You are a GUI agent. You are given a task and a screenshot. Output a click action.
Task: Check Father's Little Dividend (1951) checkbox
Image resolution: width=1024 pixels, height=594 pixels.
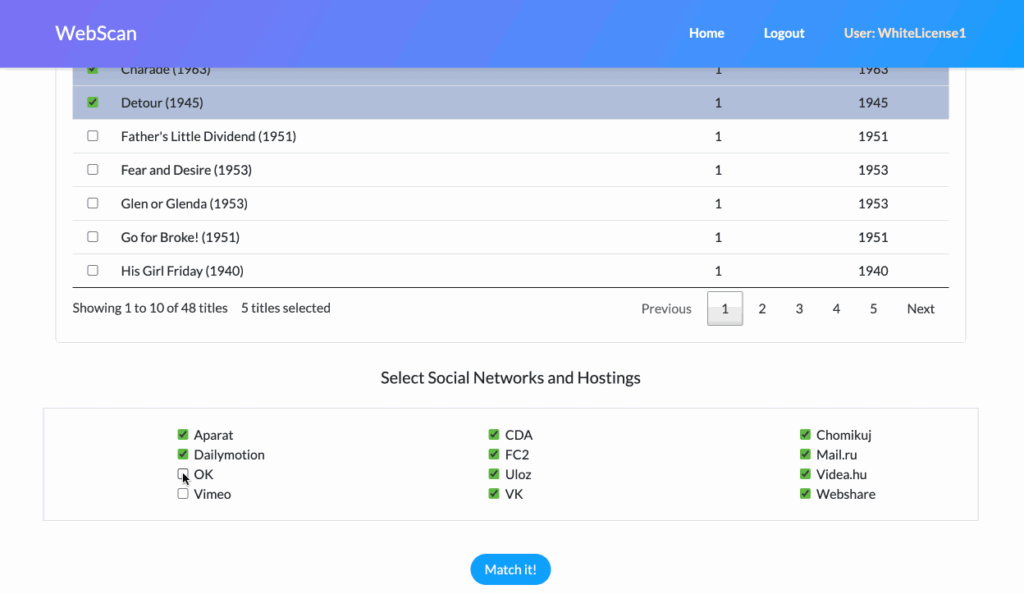pyautogui.click(x=93, y=136)
